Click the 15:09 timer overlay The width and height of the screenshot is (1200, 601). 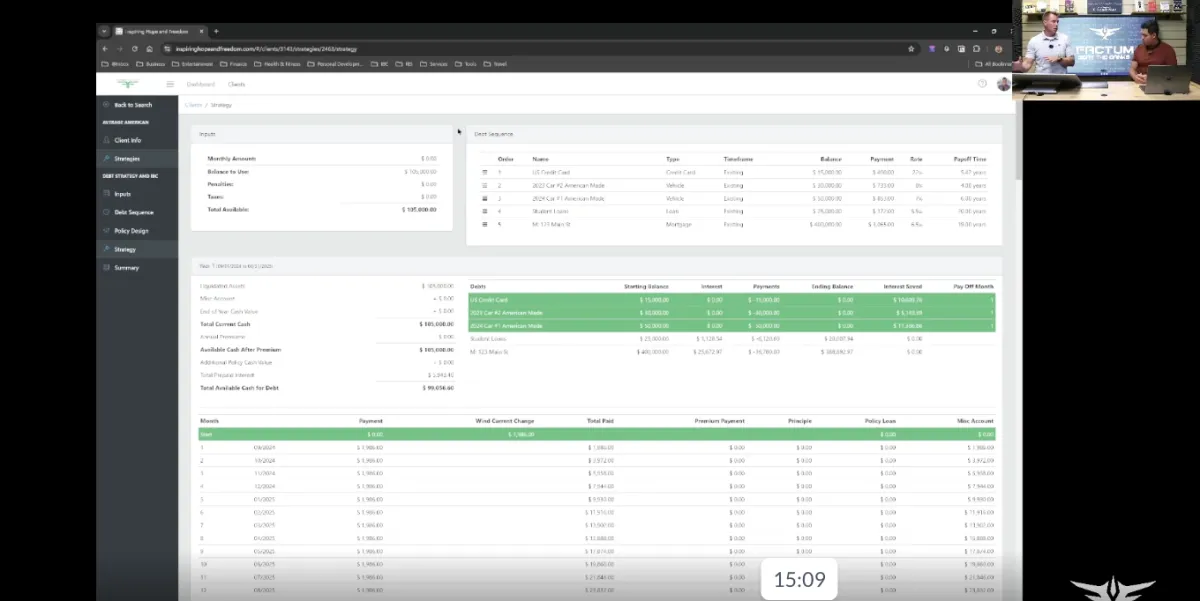pos(799,579)
